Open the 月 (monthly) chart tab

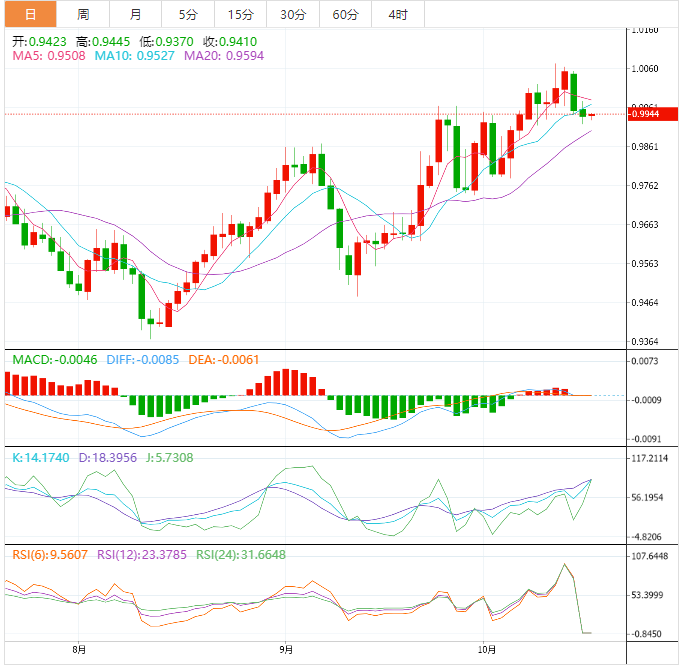pyautogui.click(x=135, y=14)
